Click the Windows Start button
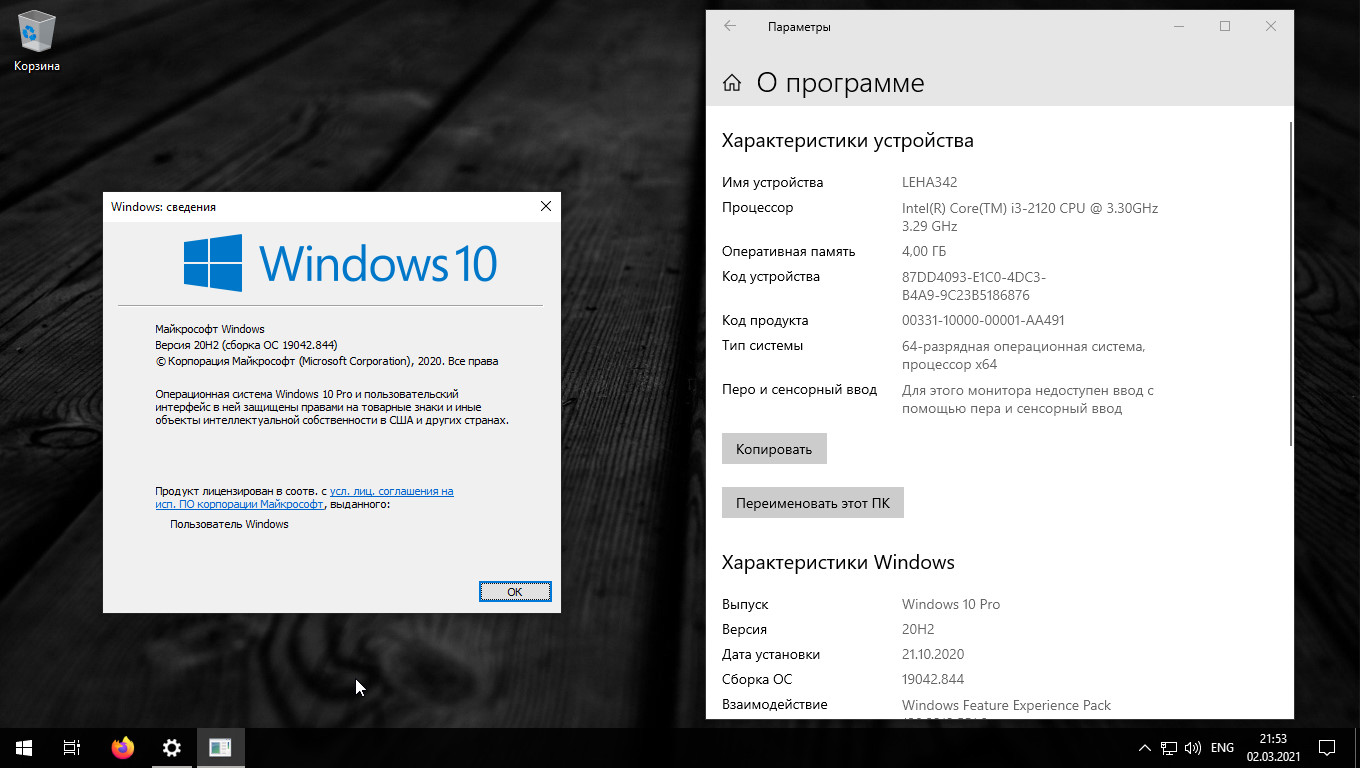The height and width of the screenshot is (768, 1360). pyautogui.click(x=24, y=747)
